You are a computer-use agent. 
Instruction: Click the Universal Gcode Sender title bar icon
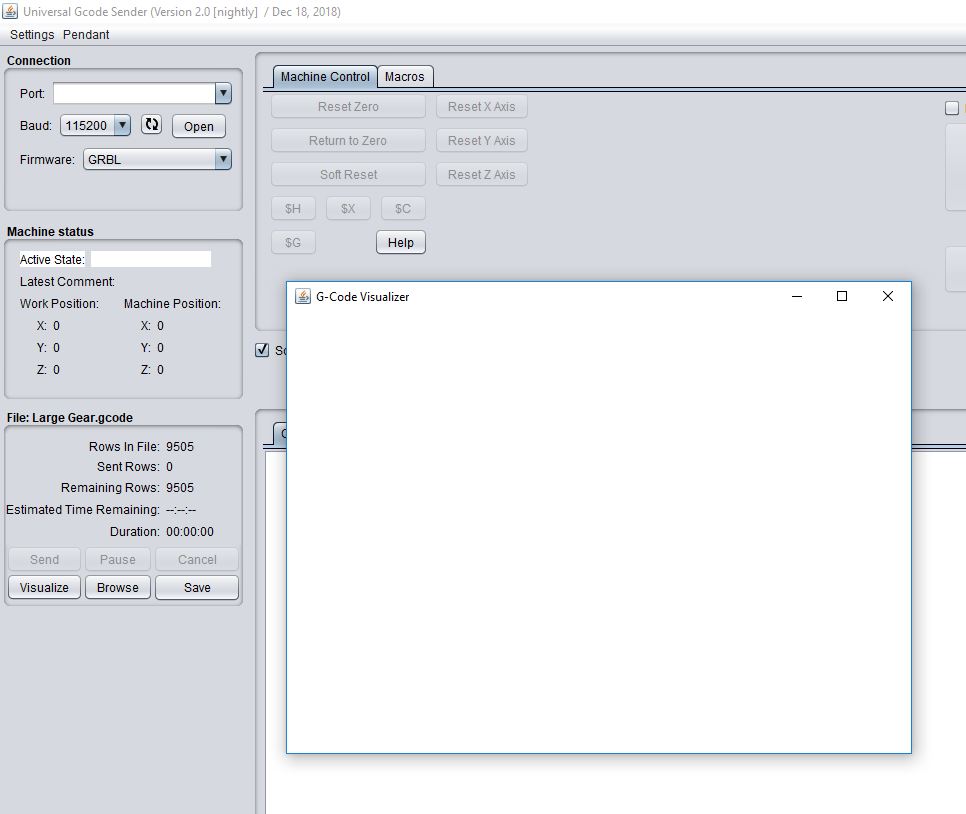(x=10, y=11)
